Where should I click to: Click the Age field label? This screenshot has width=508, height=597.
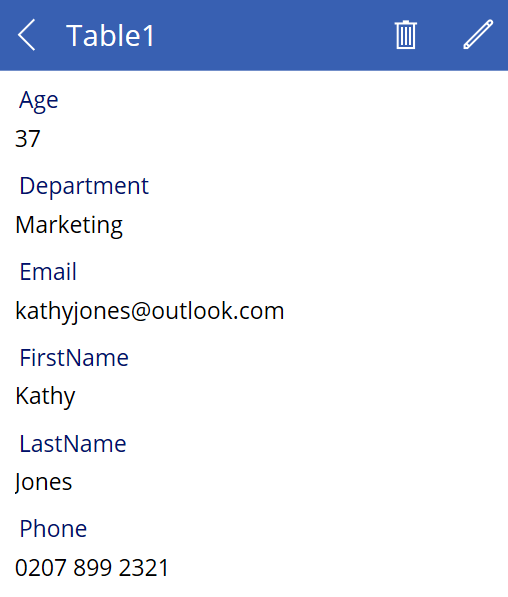(x=39, y=101)
